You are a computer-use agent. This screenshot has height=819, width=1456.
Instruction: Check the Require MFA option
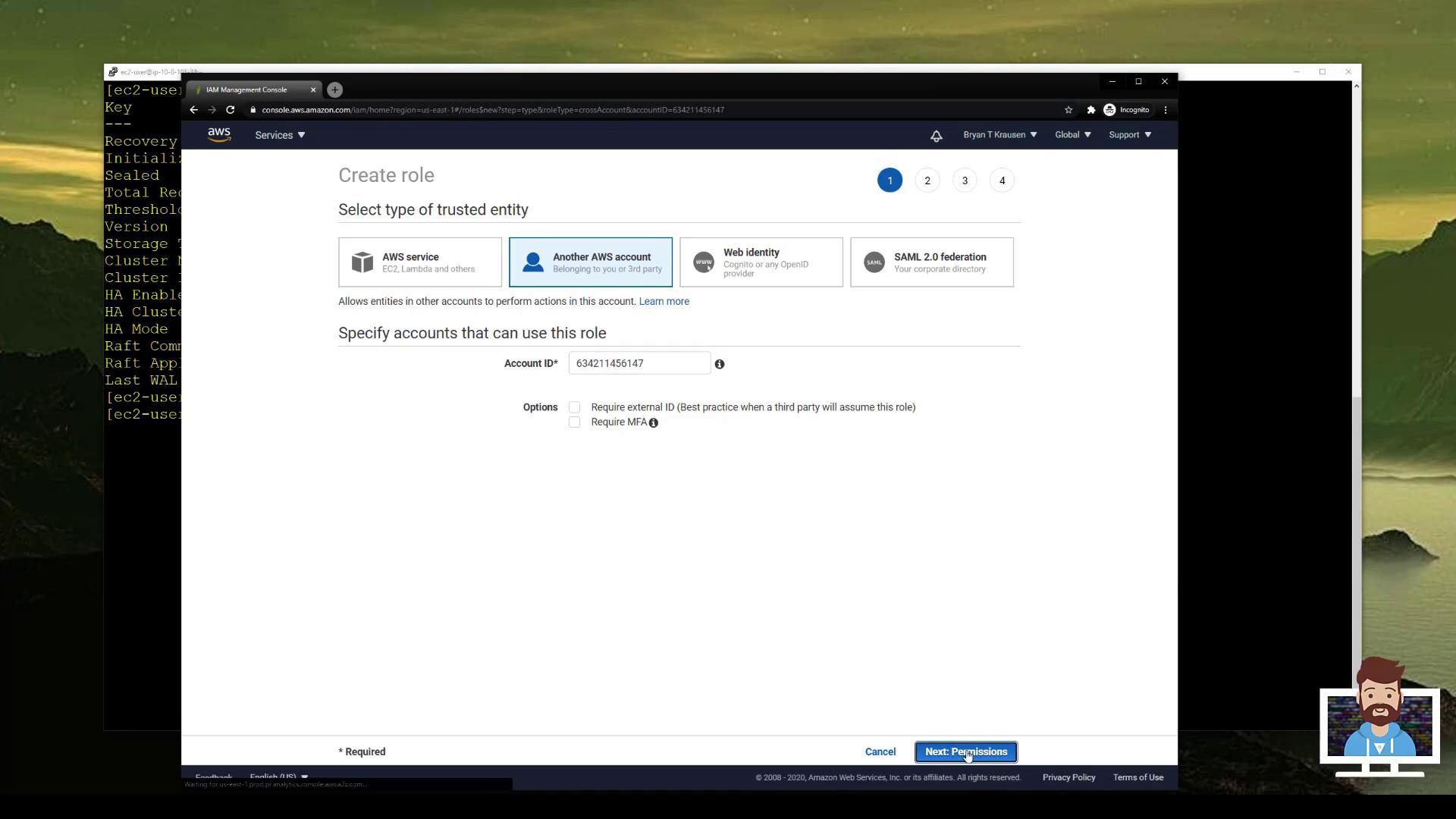tap(575, 422)
